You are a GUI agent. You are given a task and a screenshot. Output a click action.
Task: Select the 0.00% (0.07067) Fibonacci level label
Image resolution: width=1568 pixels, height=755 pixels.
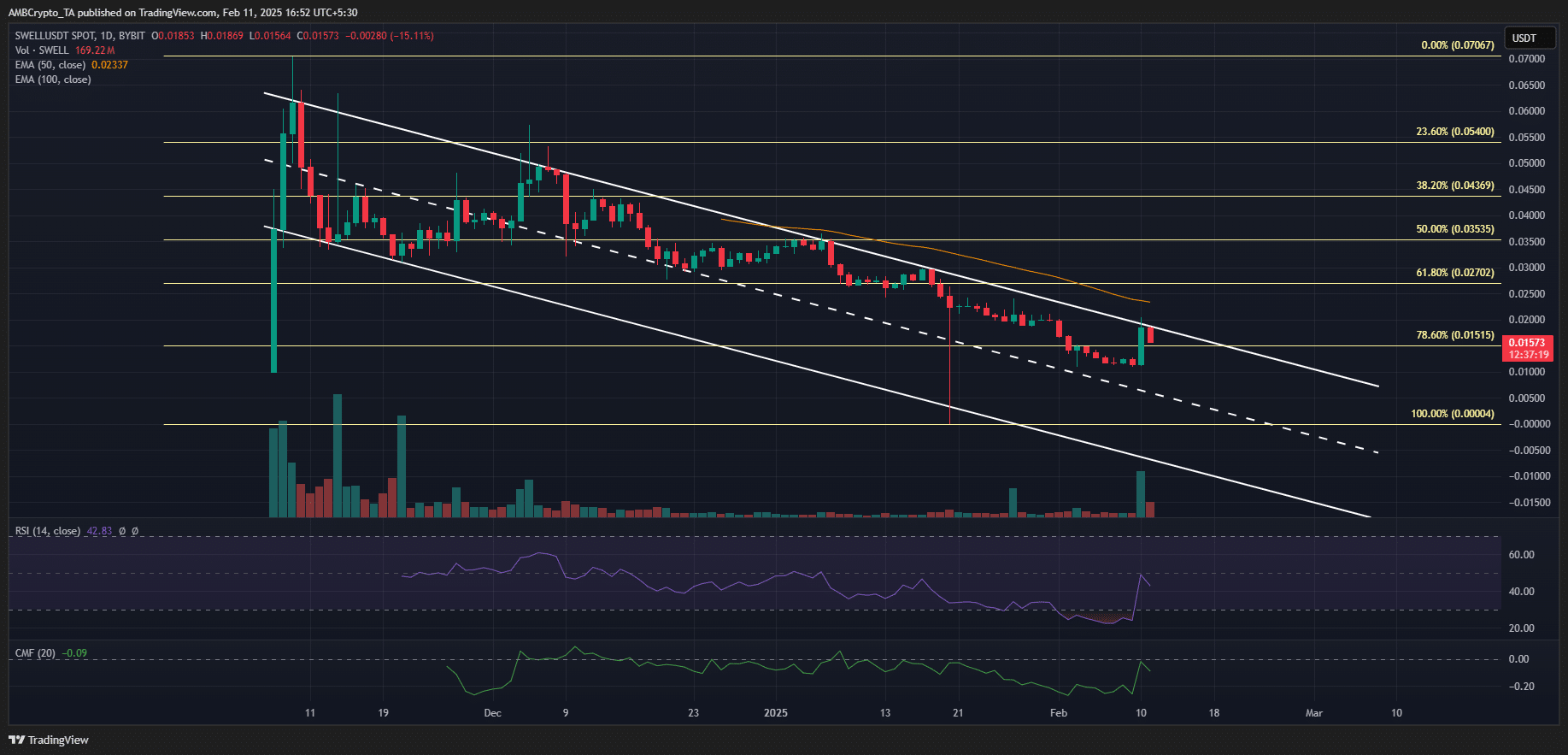click(1457, 45)
